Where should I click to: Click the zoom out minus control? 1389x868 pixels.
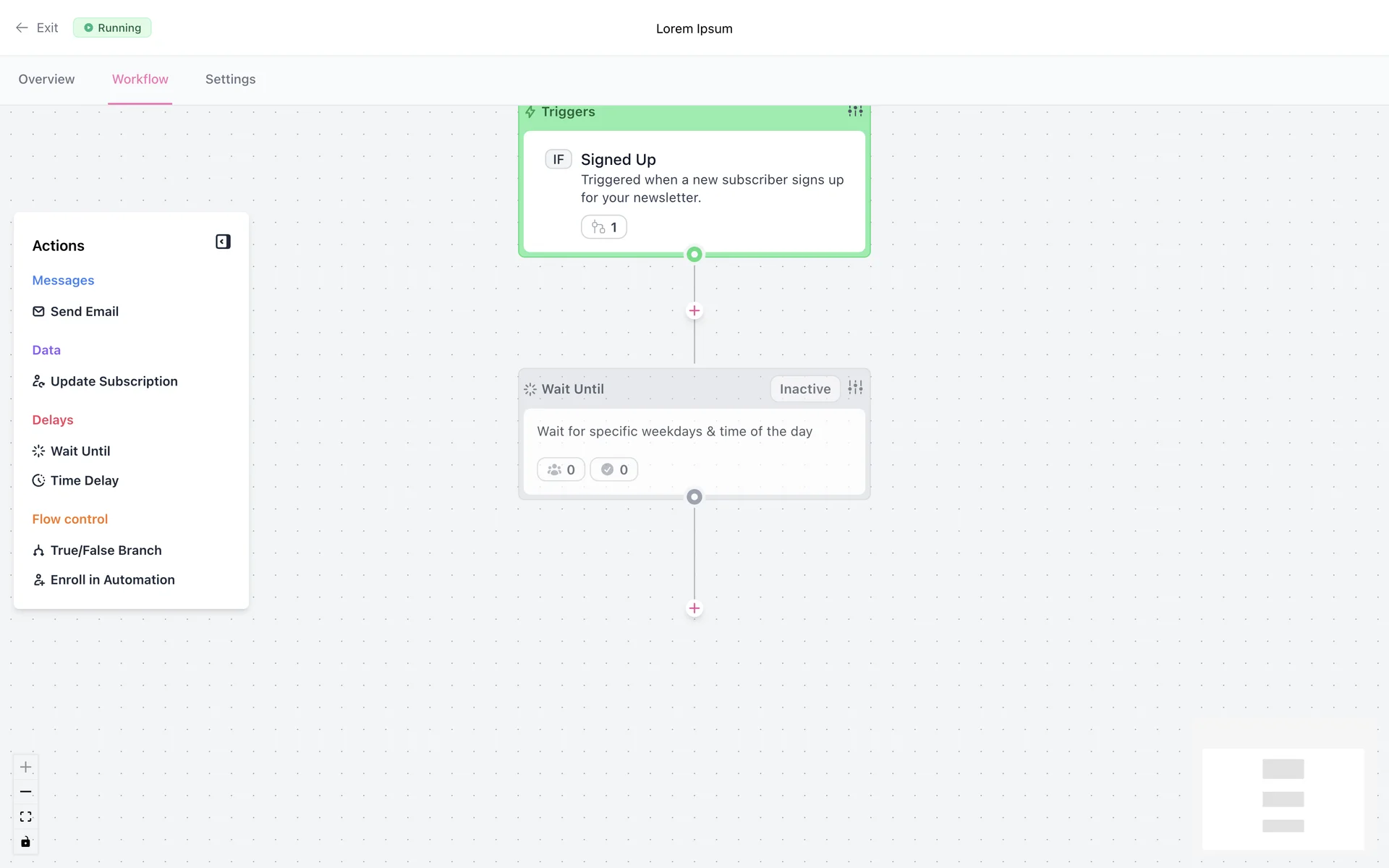pyautogui.click(x=26, y=792)
